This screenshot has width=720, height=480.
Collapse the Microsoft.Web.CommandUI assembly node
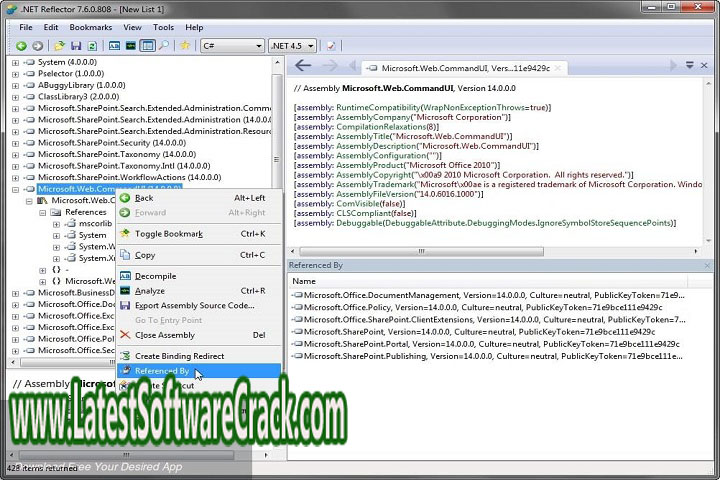pyautogui.click(x=15, y=189)
